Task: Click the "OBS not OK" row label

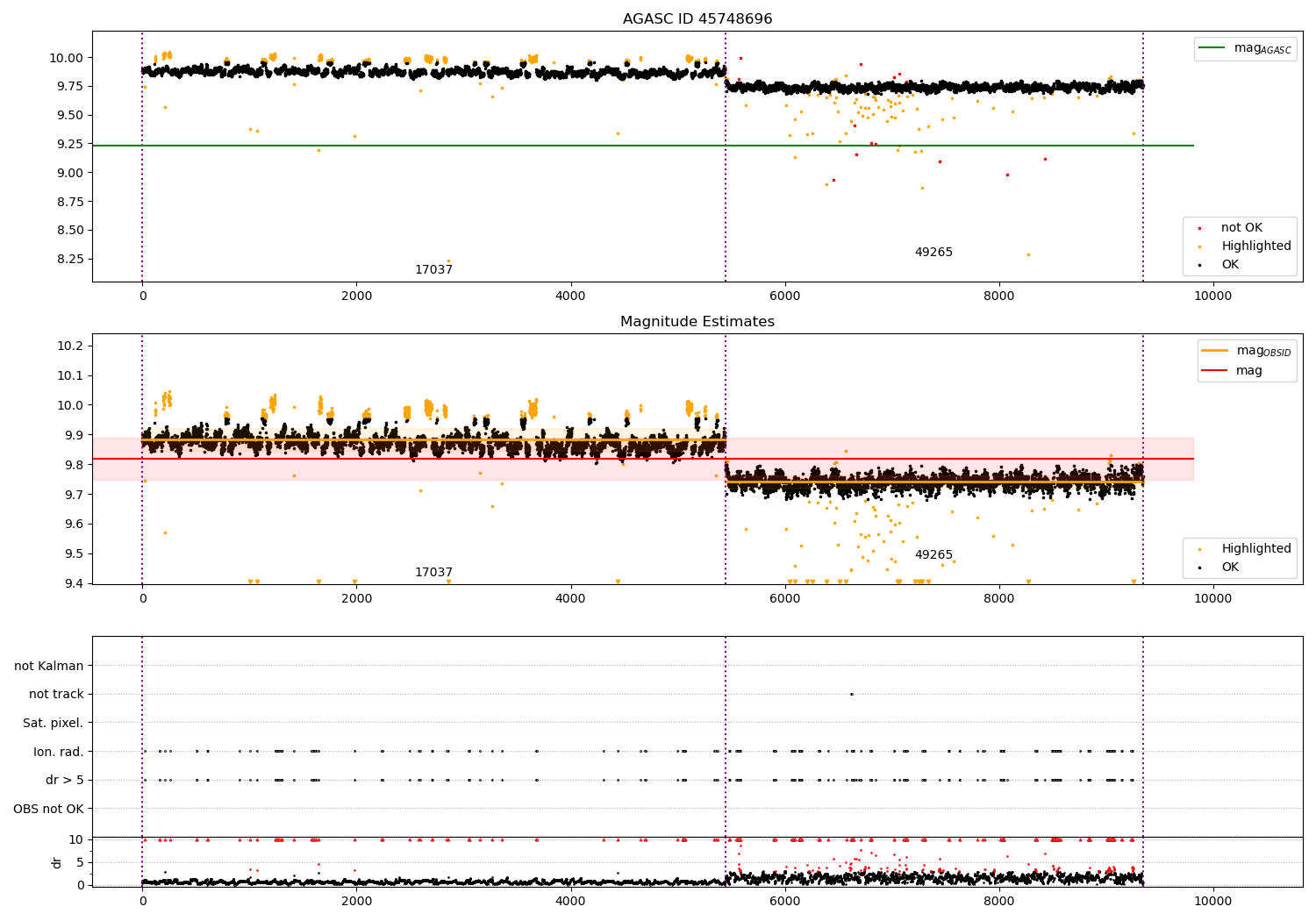Action: [x=49, y=809]
